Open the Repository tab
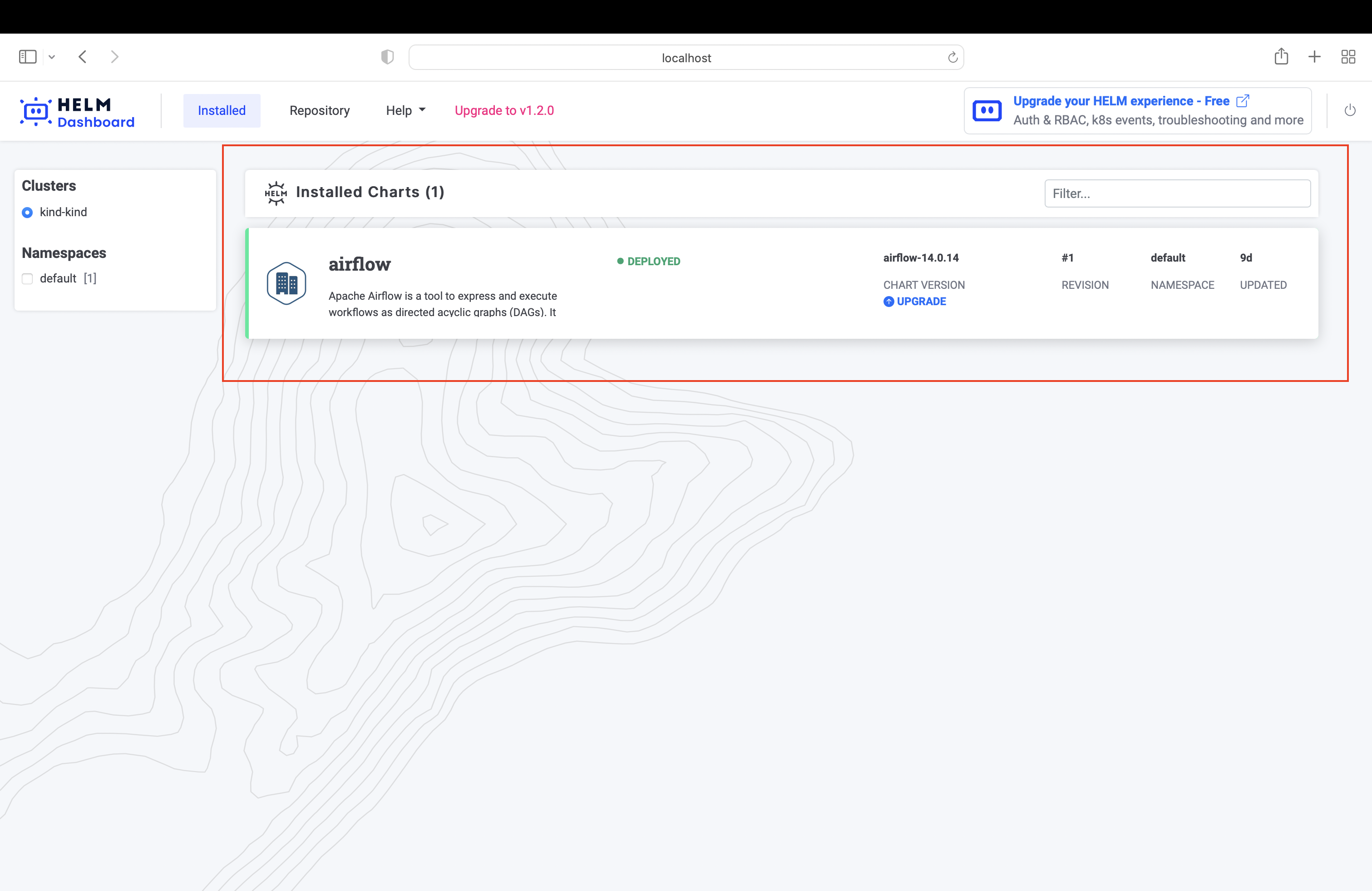This screenshot has height=891, width=1372. pyautogui.click(x=319, y=110)
